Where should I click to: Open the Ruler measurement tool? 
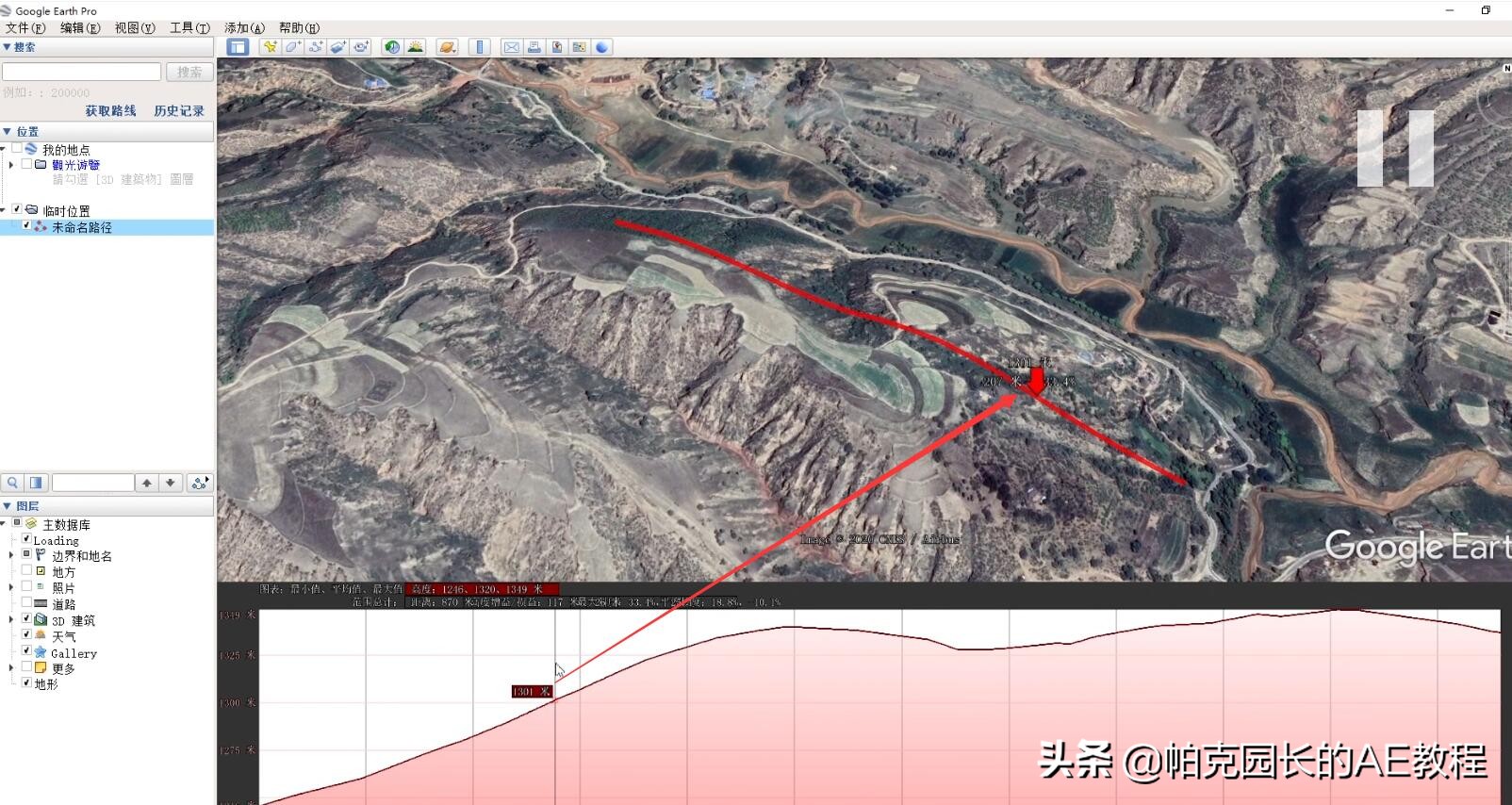[x=480, y=47]
